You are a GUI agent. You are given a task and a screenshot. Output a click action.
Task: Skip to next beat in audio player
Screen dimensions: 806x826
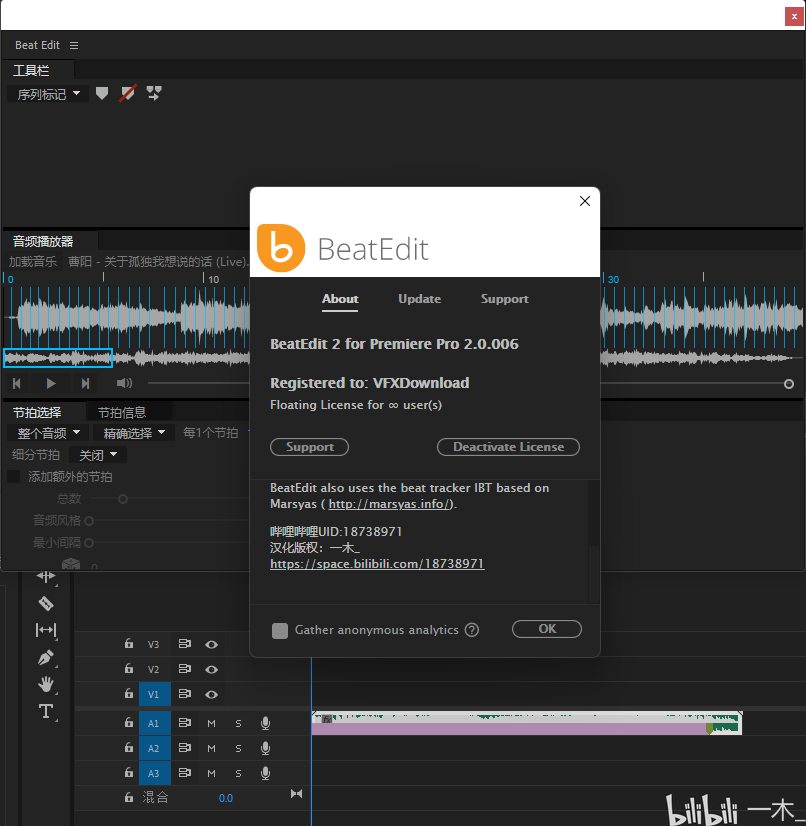85,384
